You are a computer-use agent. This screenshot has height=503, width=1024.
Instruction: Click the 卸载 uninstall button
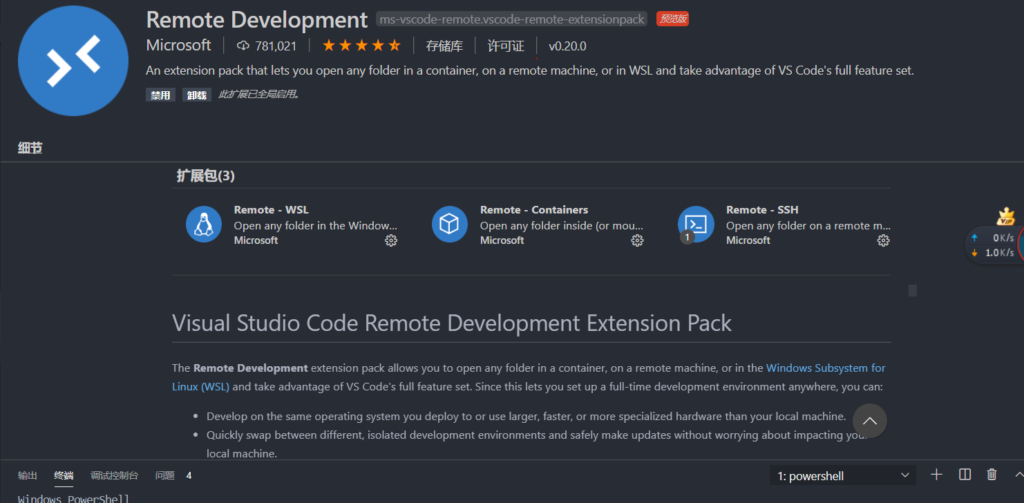tap(196, 95)
